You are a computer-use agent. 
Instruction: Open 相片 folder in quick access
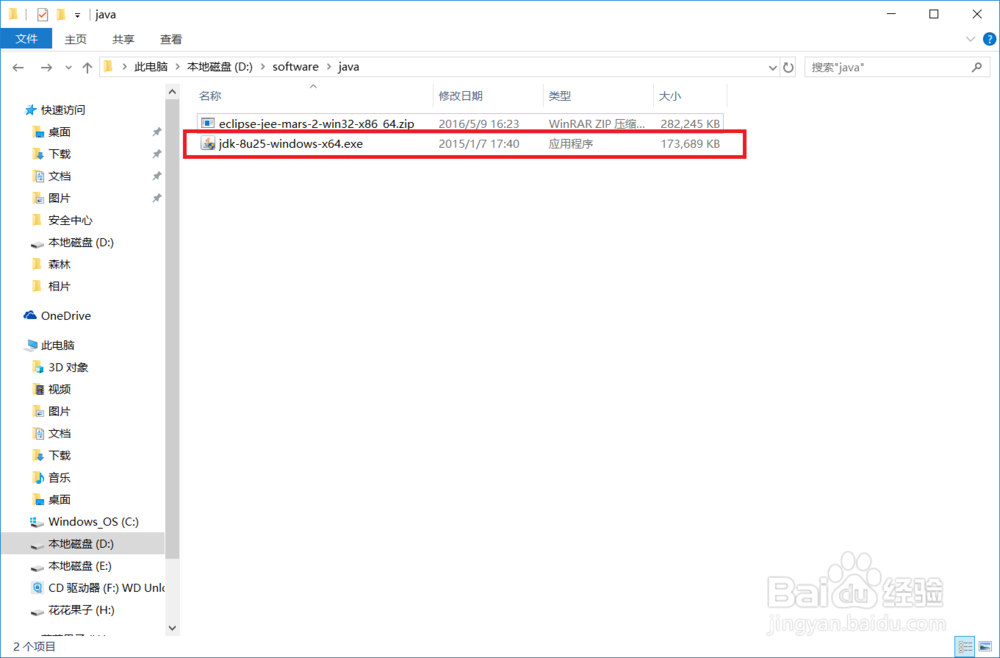pos(59,287)
